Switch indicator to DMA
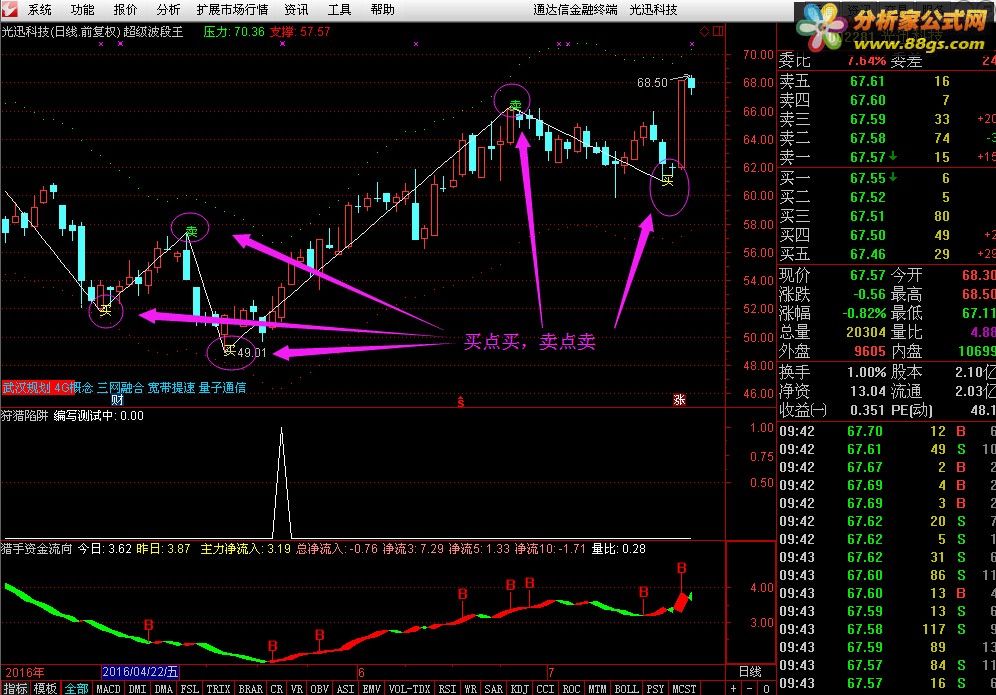 [x=163, y=689]
